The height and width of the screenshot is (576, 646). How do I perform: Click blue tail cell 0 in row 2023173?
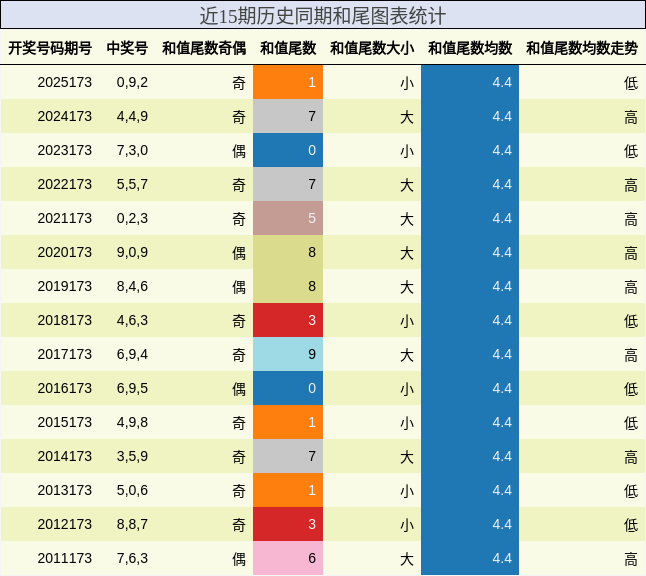click(x=288, y=150)
